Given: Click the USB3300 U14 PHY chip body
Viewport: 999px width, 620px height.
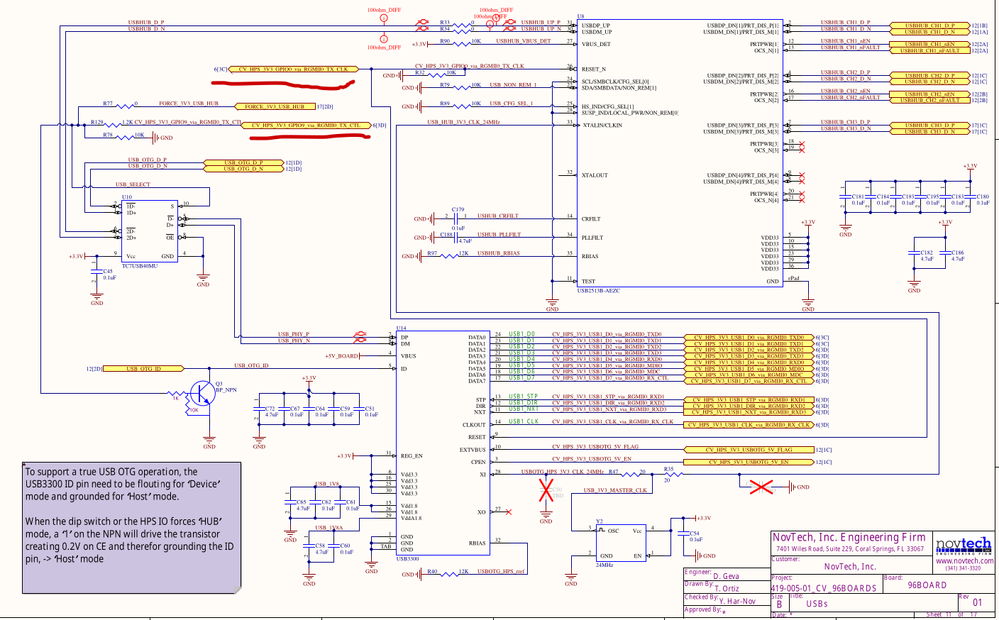Looking at the screenshot, I should coord(443,443).
